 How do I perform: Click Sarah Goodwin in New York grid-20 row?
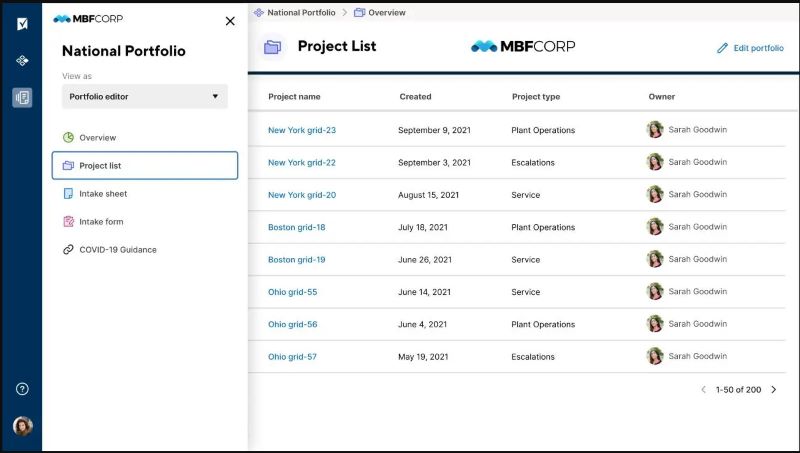tap(697, 194)
